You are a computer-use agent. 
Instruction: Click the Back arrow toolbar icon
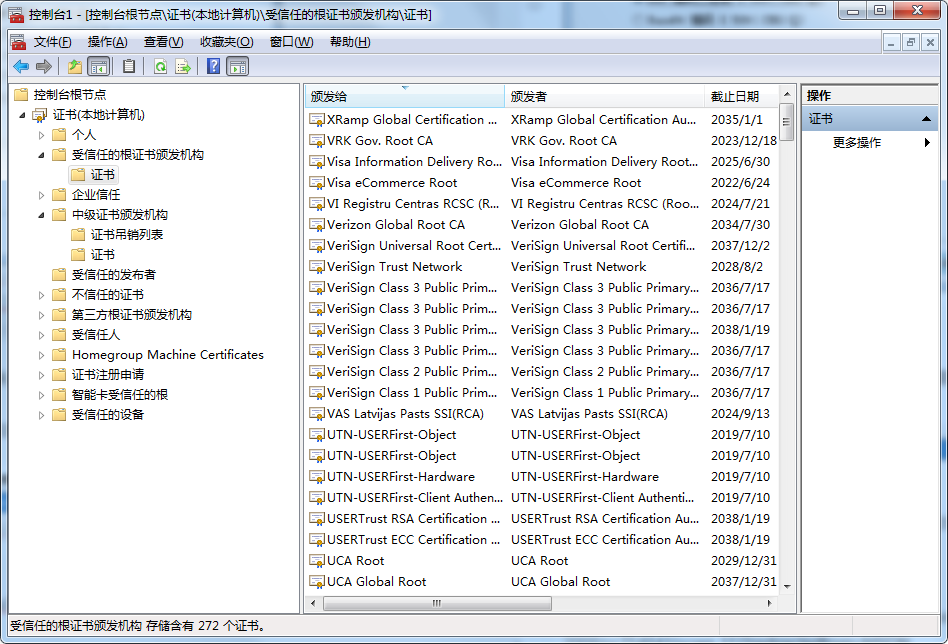coord(21,67)
